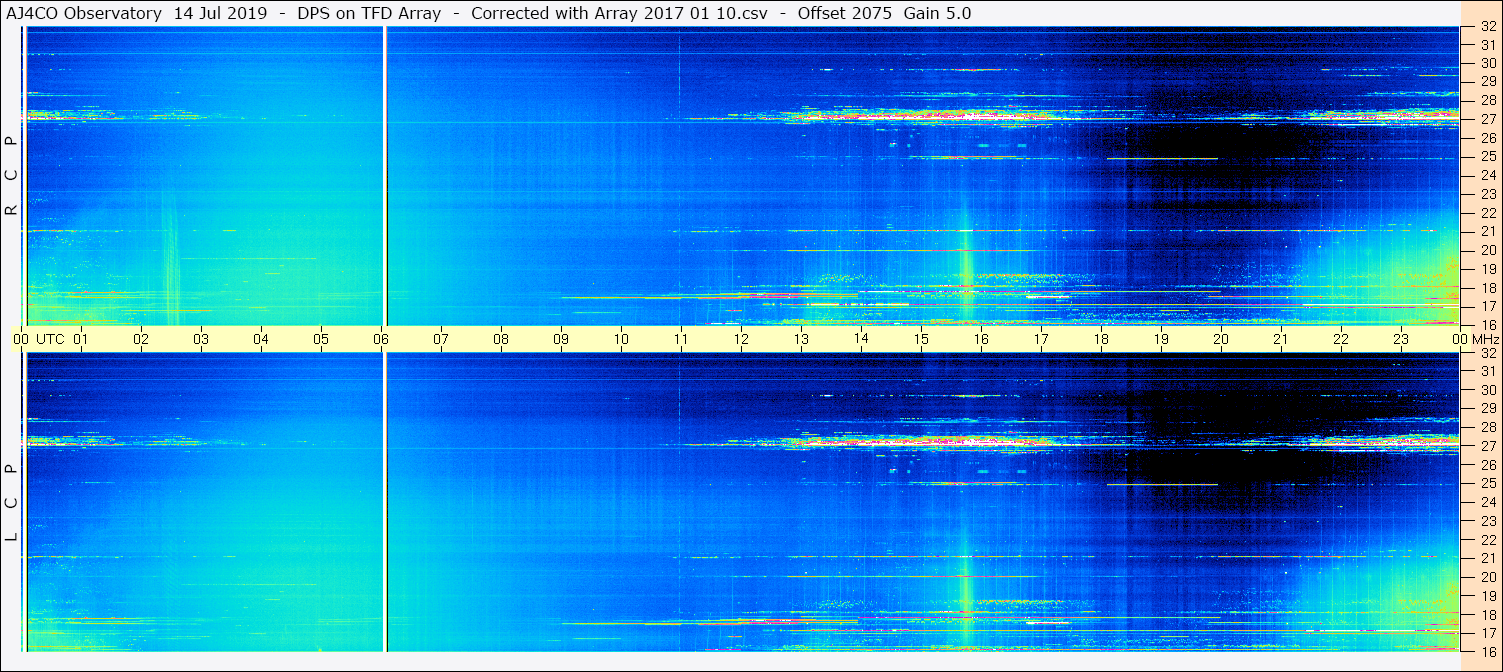The image size is (1503, 672).
Task: Click the "MHz" label beside the time axis
Action: (1485, 339)
